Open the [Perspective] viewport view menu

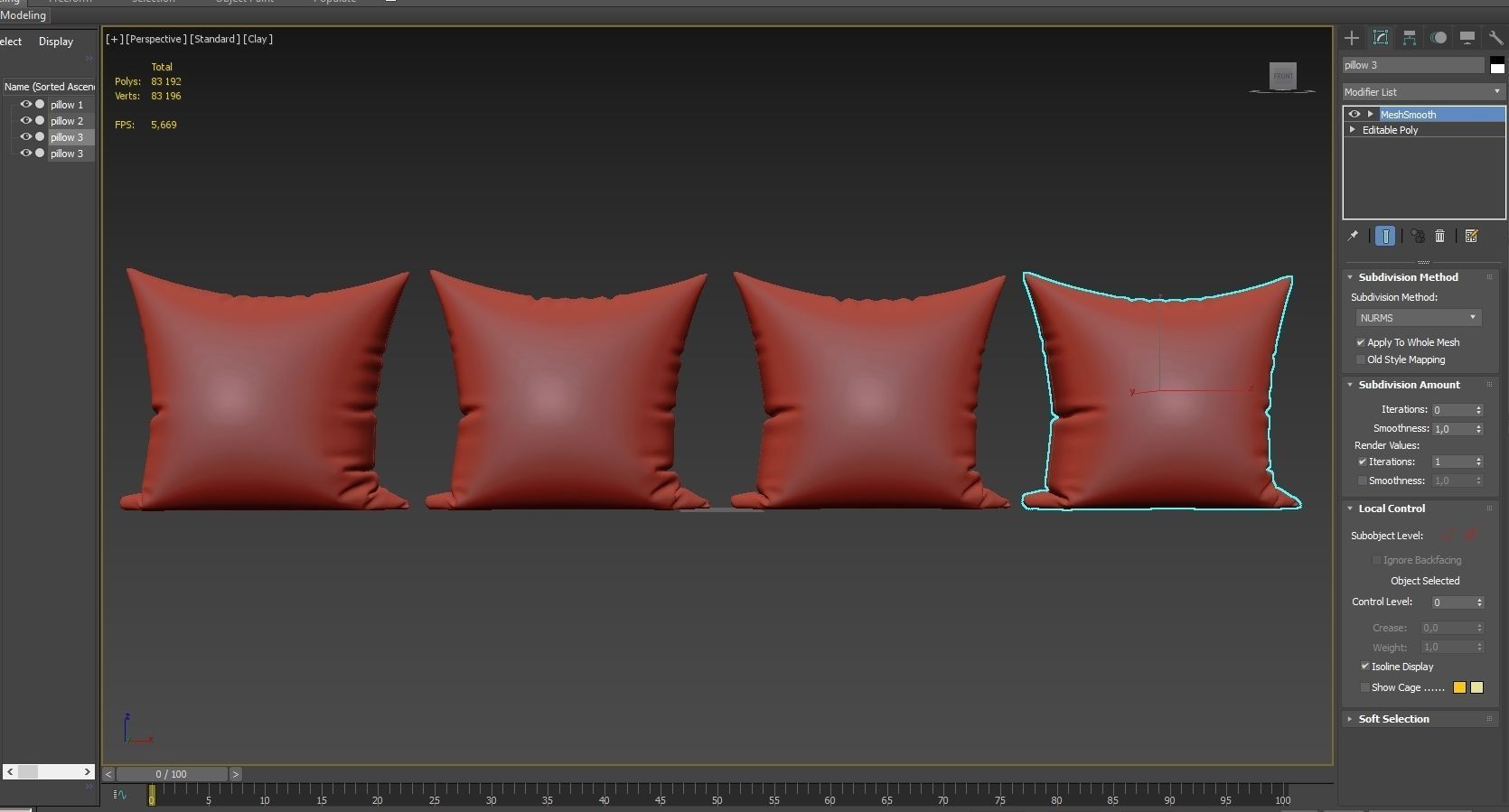156,39
